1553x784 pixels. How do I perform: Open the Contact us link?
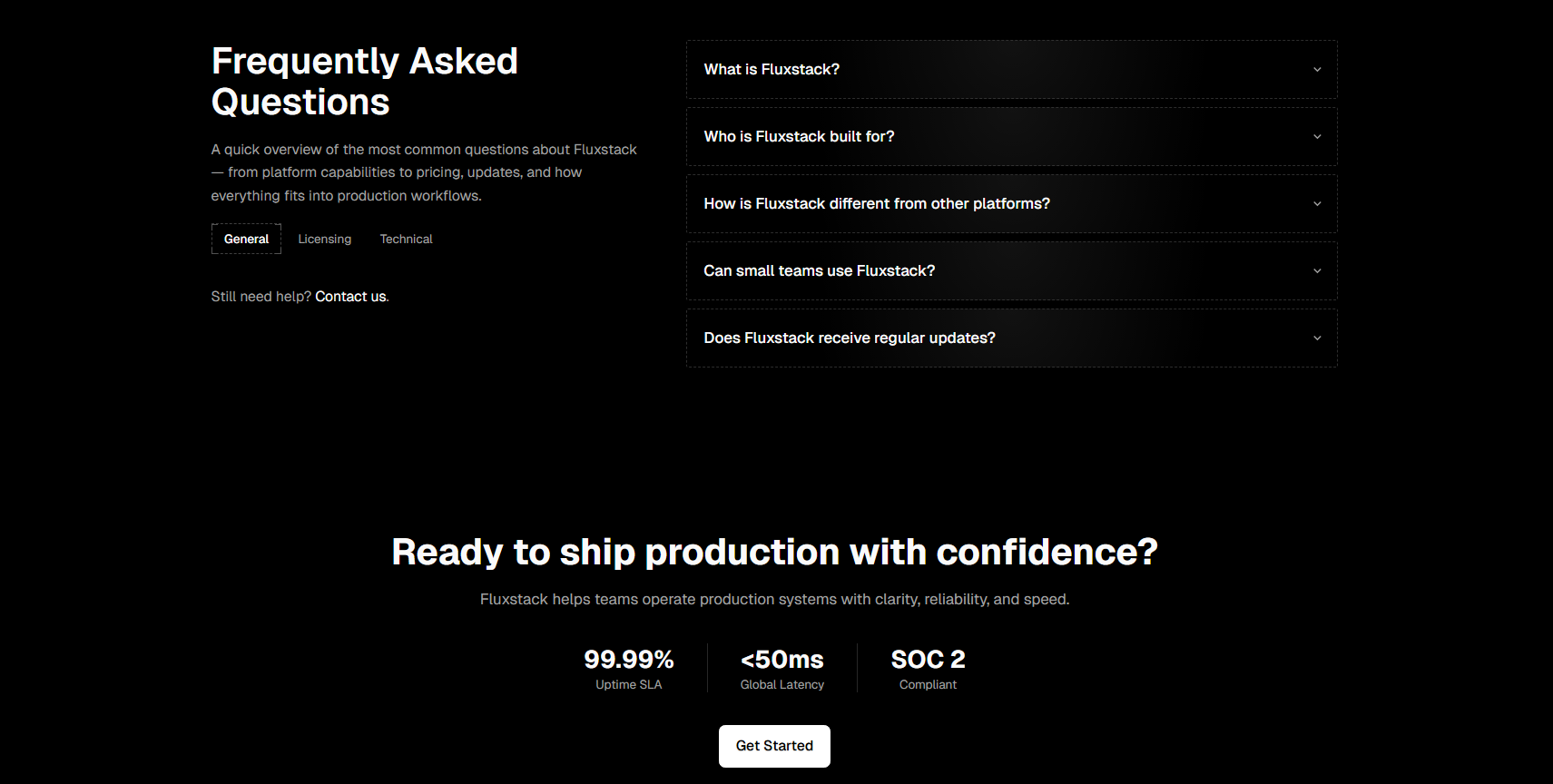(x=349, y=296)
